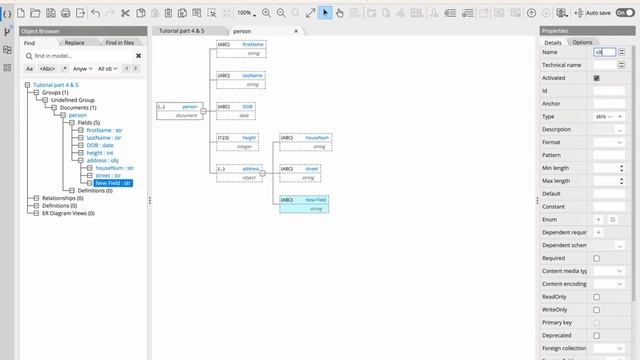Add another type with plus button
This screenshot has height=360, width=640.
[620, 117]
